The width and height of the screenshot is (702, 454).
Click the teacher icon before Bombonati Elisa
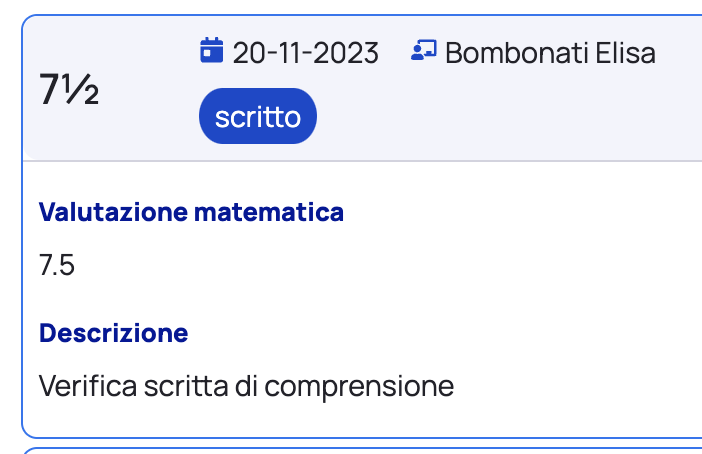click(x=423, y=51)
